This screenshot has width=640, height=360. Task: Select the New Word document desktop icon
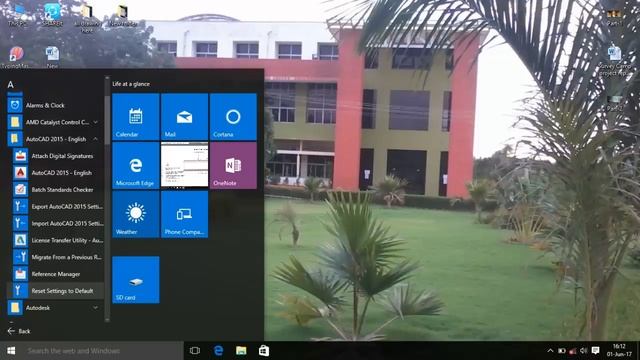(x=52, y=57)
